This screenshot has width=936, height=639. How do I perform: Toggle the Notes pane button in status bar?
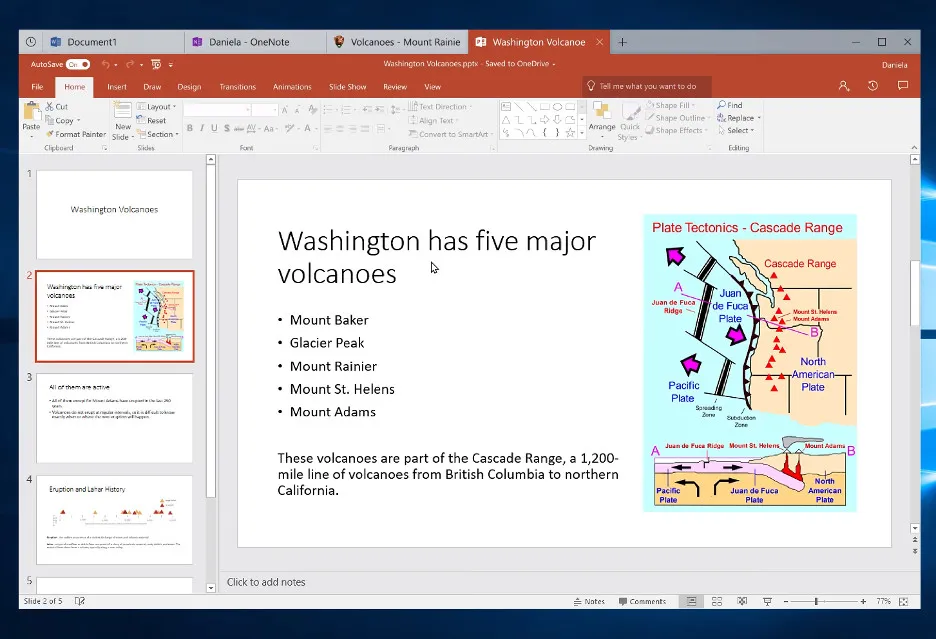(589, 601)
